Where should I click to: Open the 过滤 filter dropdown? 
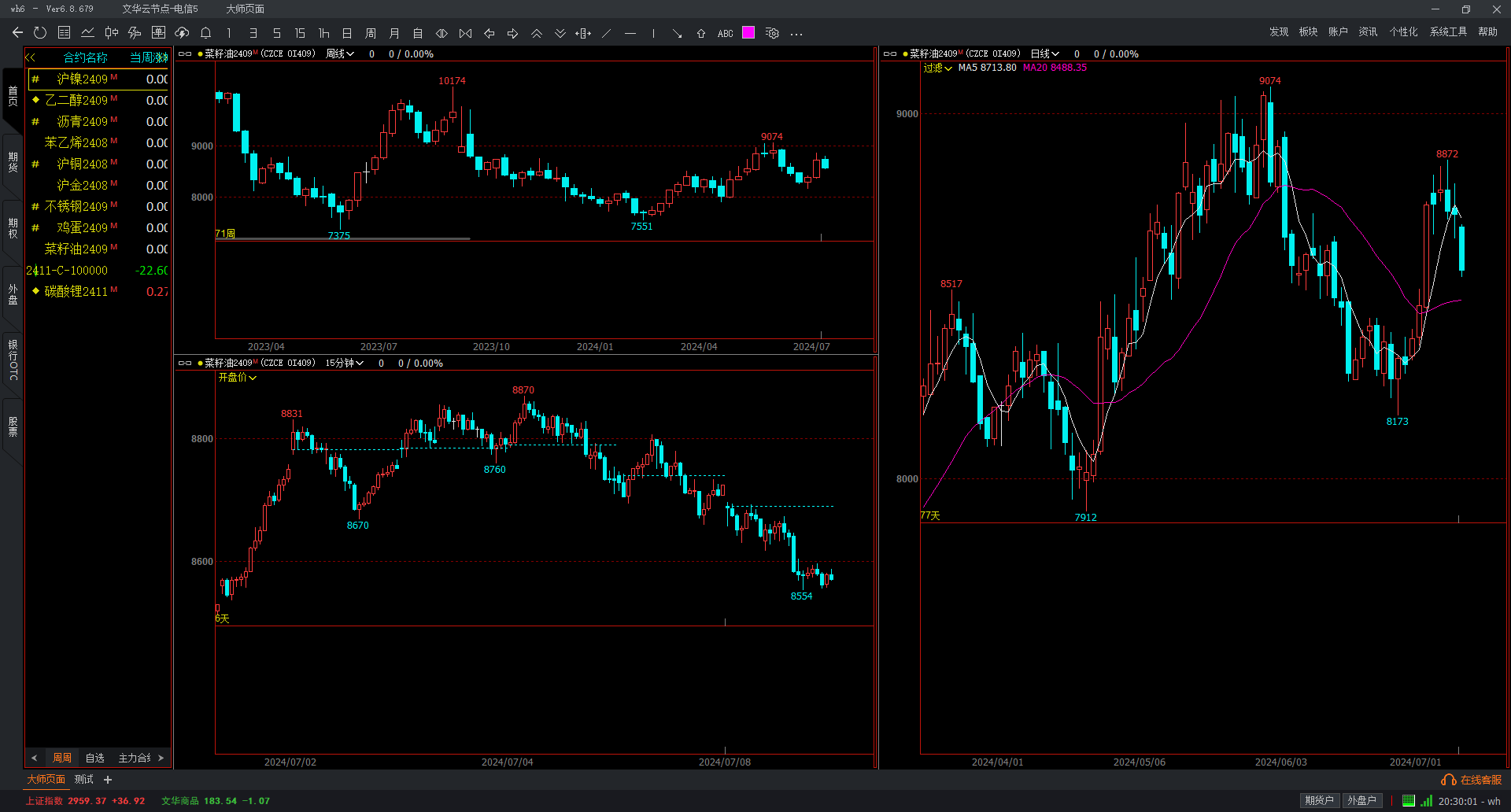pos(937,68)
